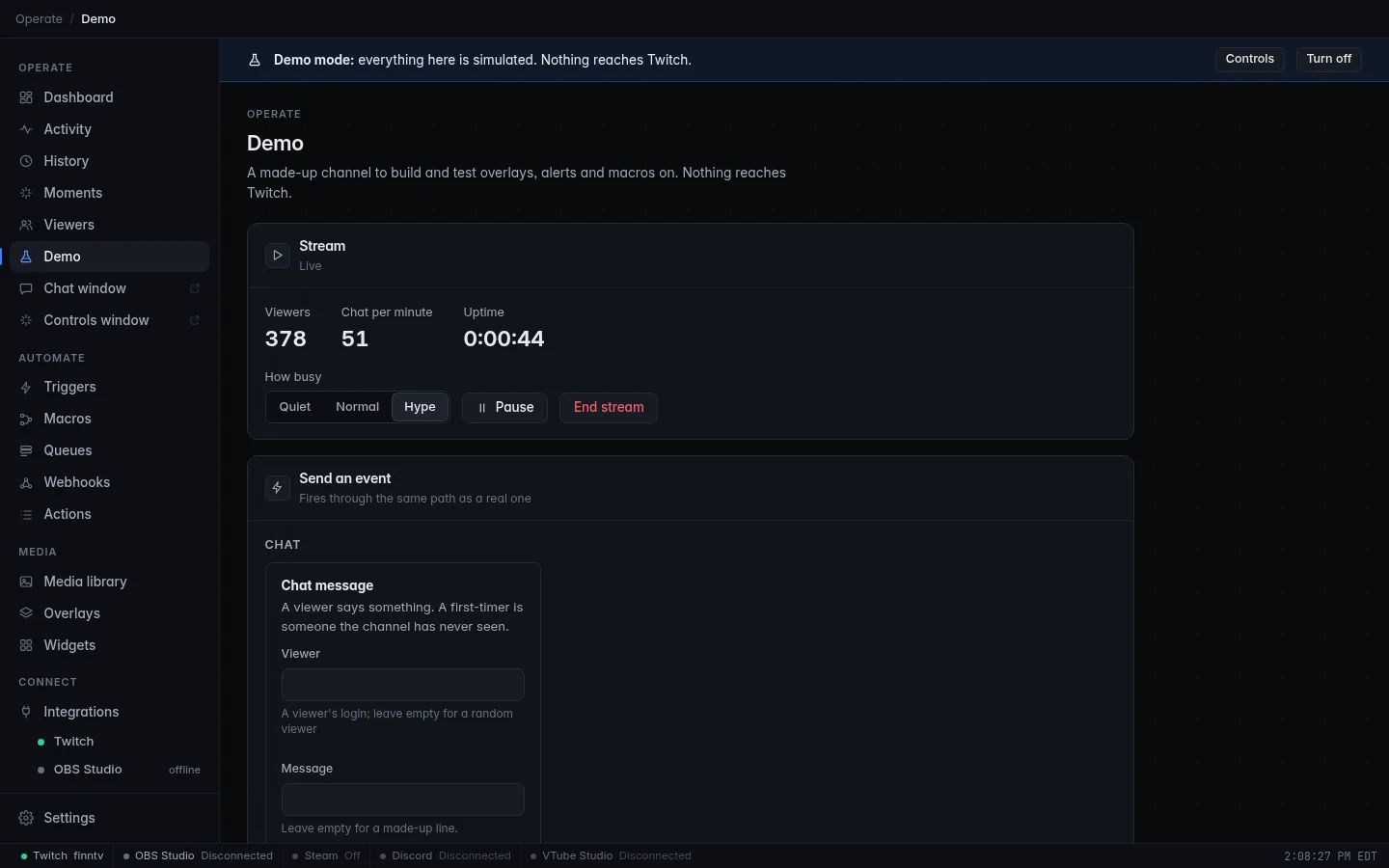This screenshot has height=868, width=1389.
Task: Click the Macros flow icon
Action: tap(26, 419)
